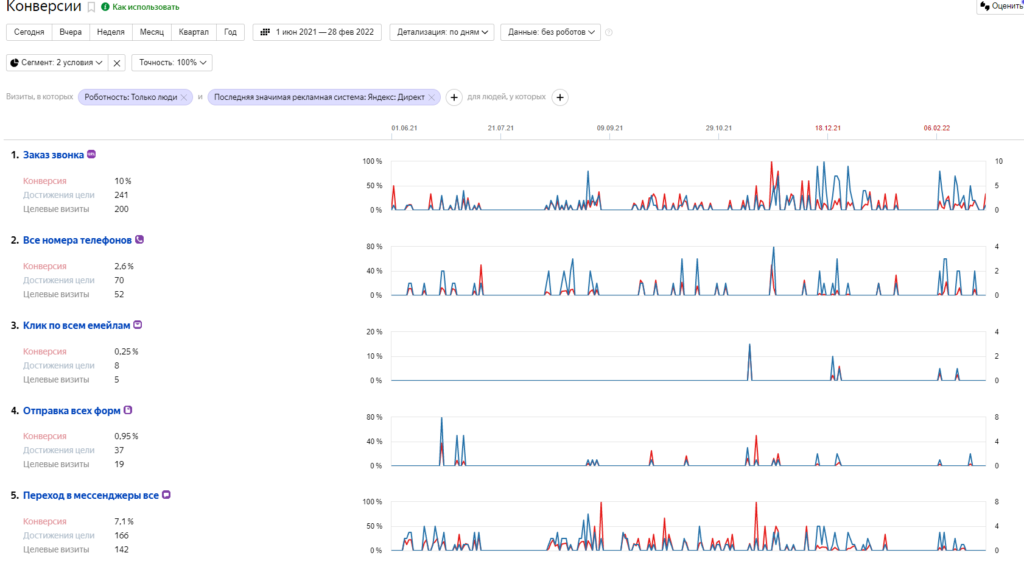Open the Сегмент: 2 условия dropdown

click(57, 63)
